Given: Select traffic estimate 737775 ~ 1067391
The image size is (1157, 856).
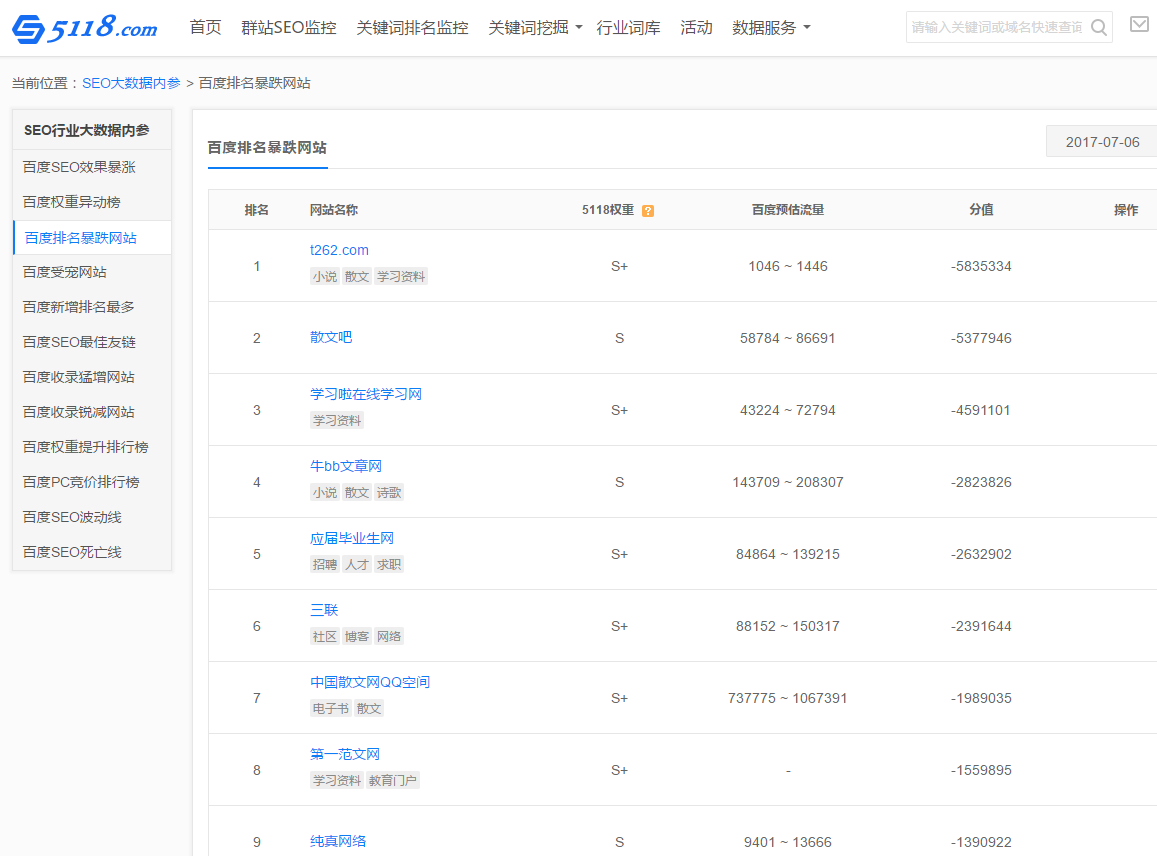Looking at the screenshot, I should 788,699.
